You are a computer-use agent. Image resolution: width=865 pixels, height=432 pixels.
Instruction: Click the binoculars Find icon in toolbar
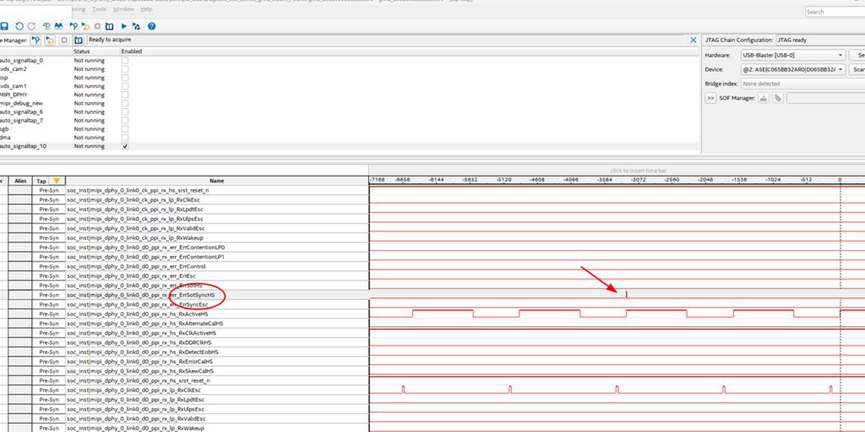[58, 26]
